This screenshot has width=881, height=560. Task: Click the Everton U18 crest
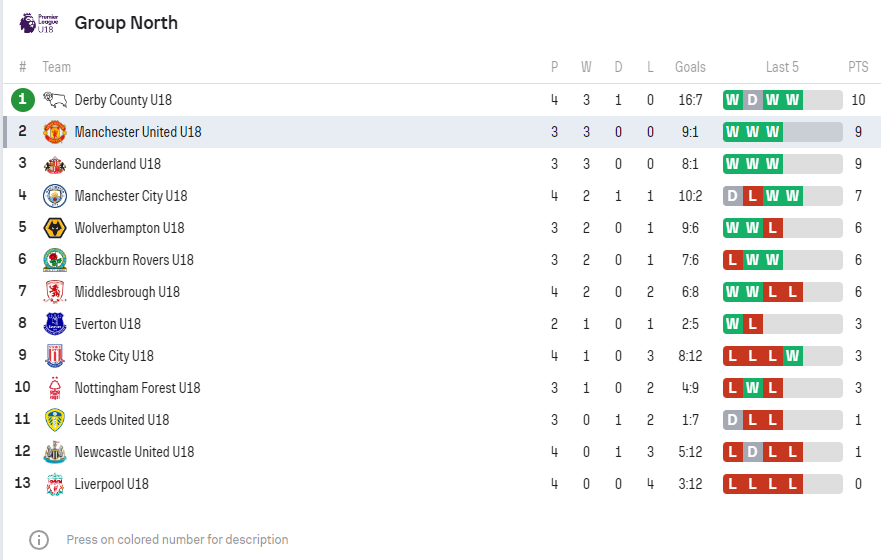coord(55,324)
